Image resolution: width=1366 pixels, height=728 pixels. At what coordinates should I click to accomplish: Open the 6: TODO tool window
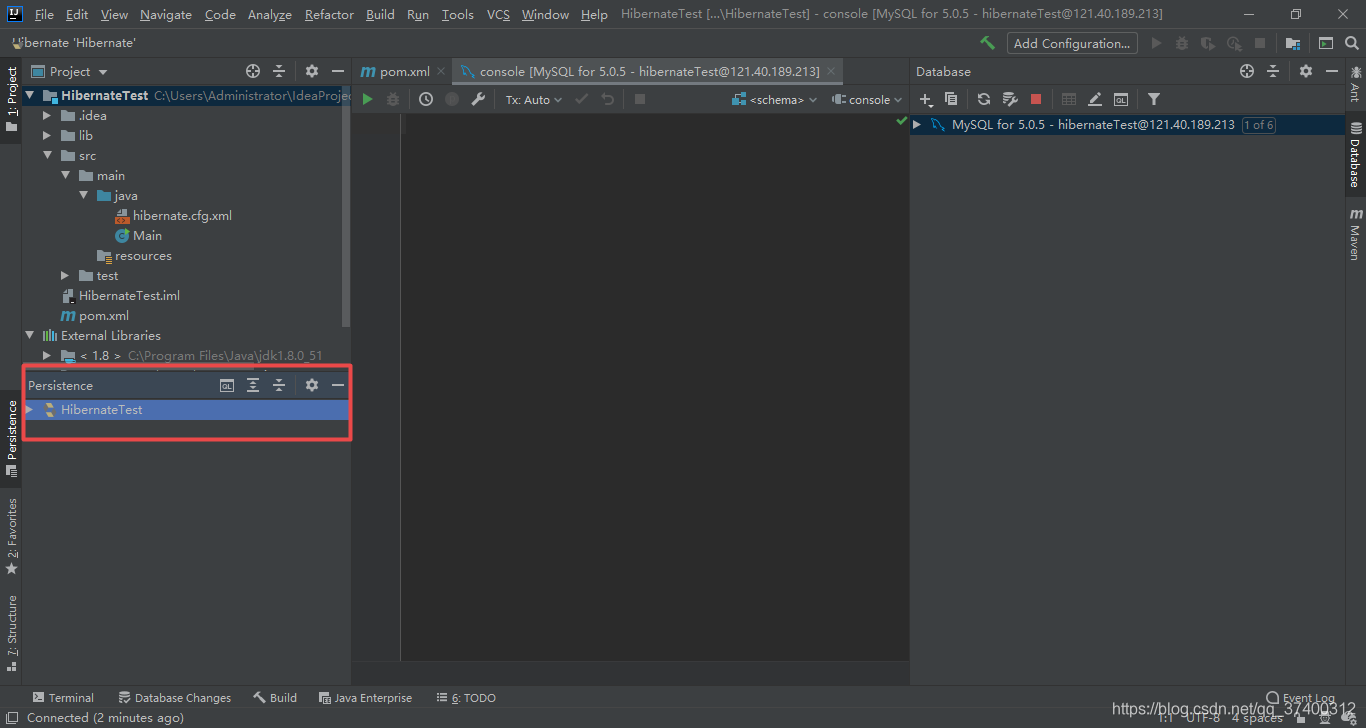click(x=467, y=698)
